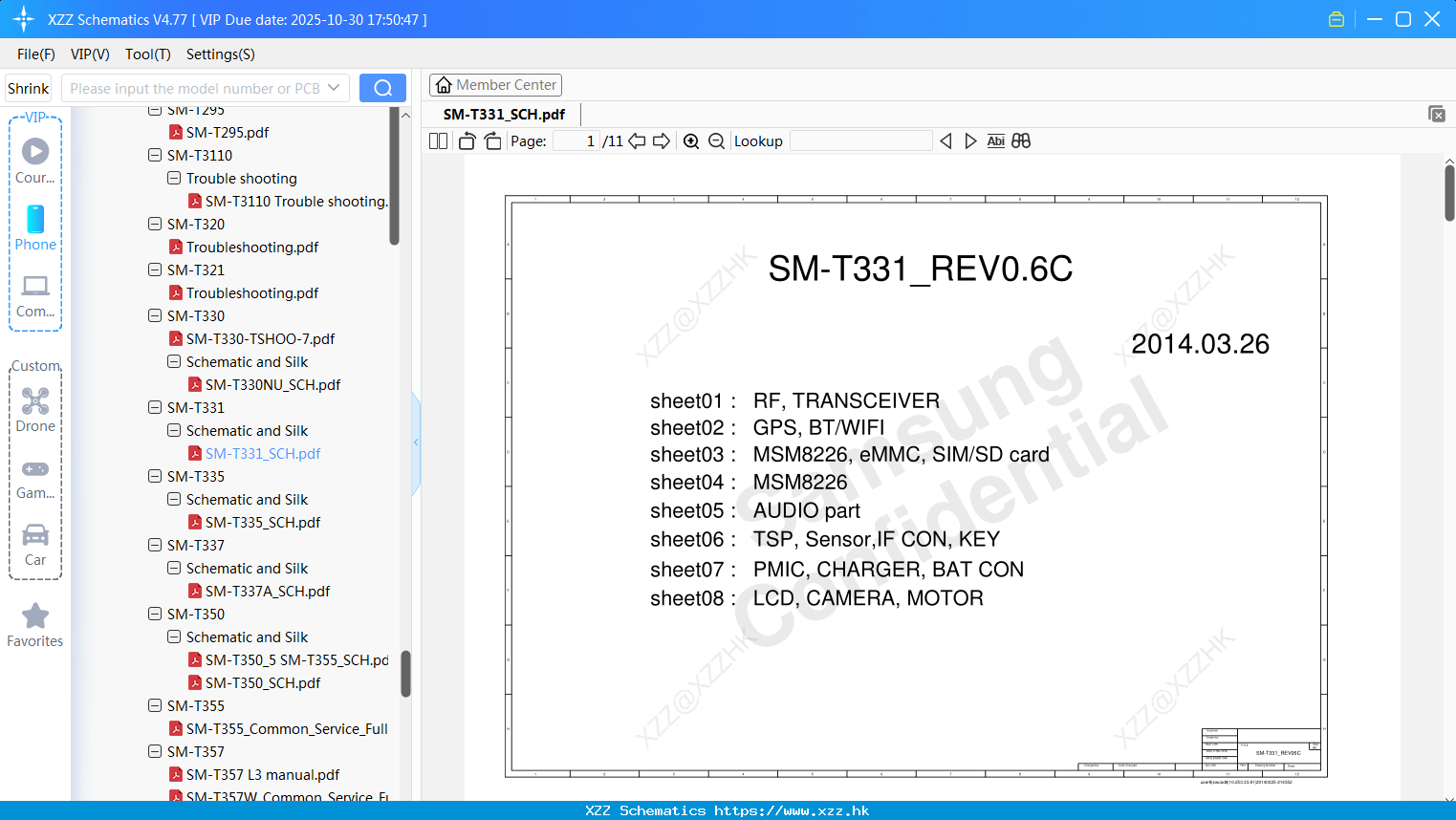This screenshot has width=1456, height=820.
Task: Click the Lookup text field
Action: click(x=861, y=141)
